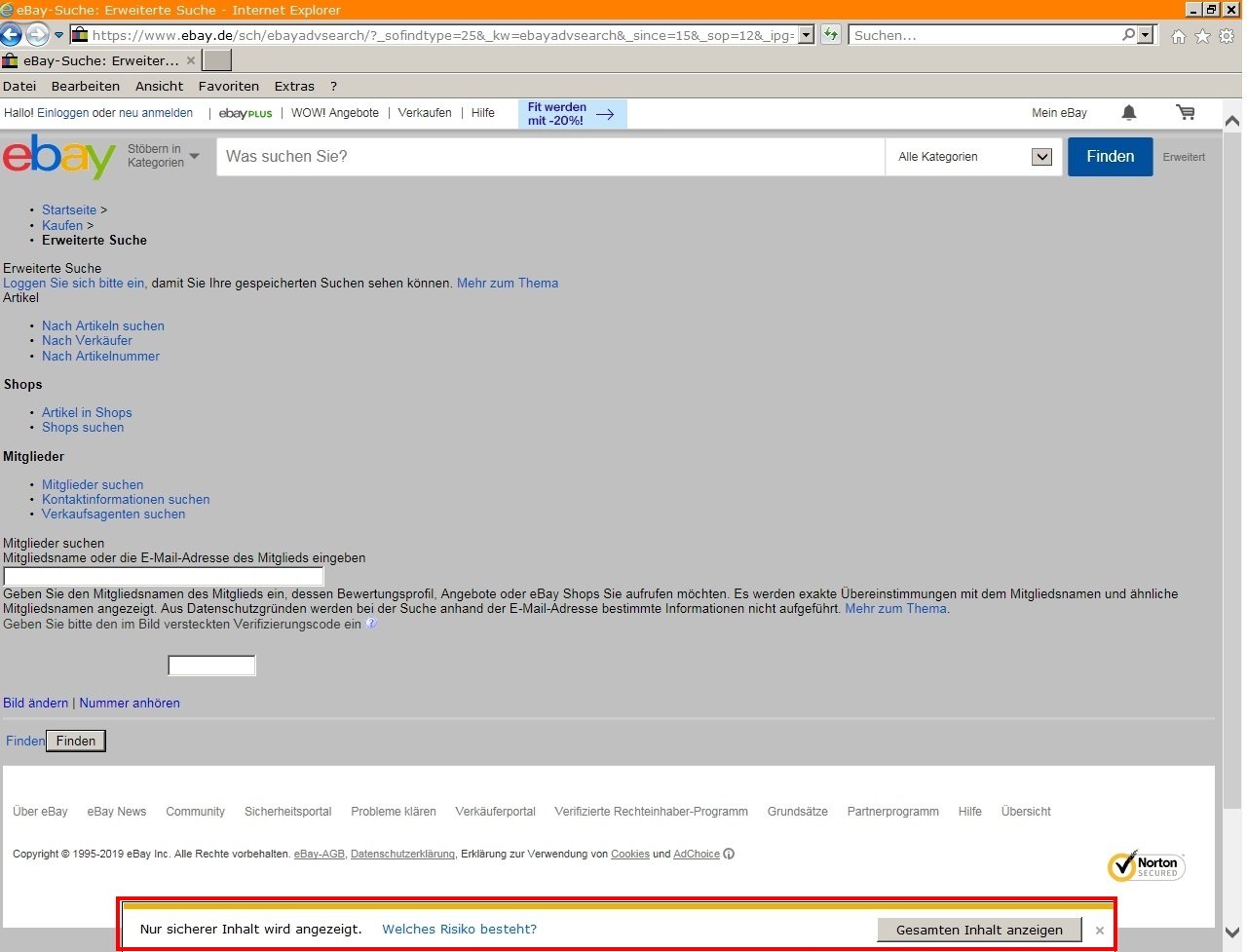Click Hilfe in the top navigation bar
Image resolution: width=1247 pixels, height=952 pixels.
pyautogui.click(x=483, y=113)
